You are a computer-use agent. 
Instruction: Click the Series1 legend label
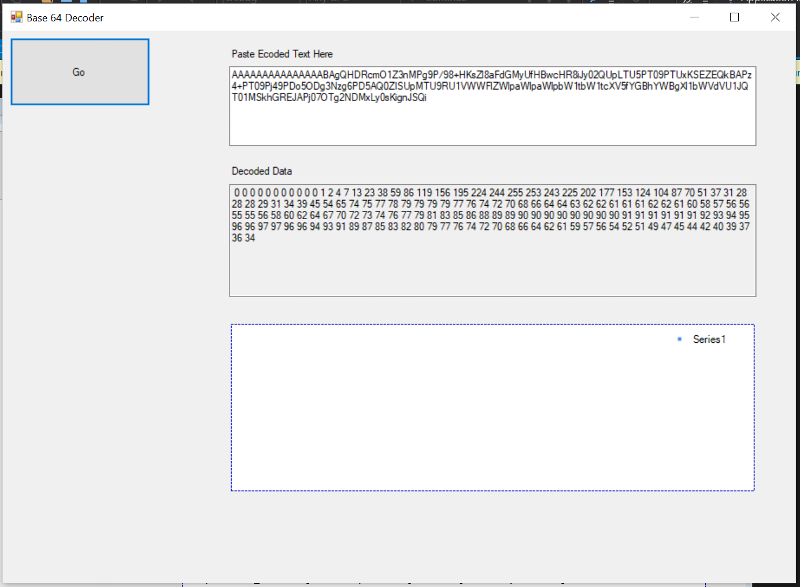point(709,340)
